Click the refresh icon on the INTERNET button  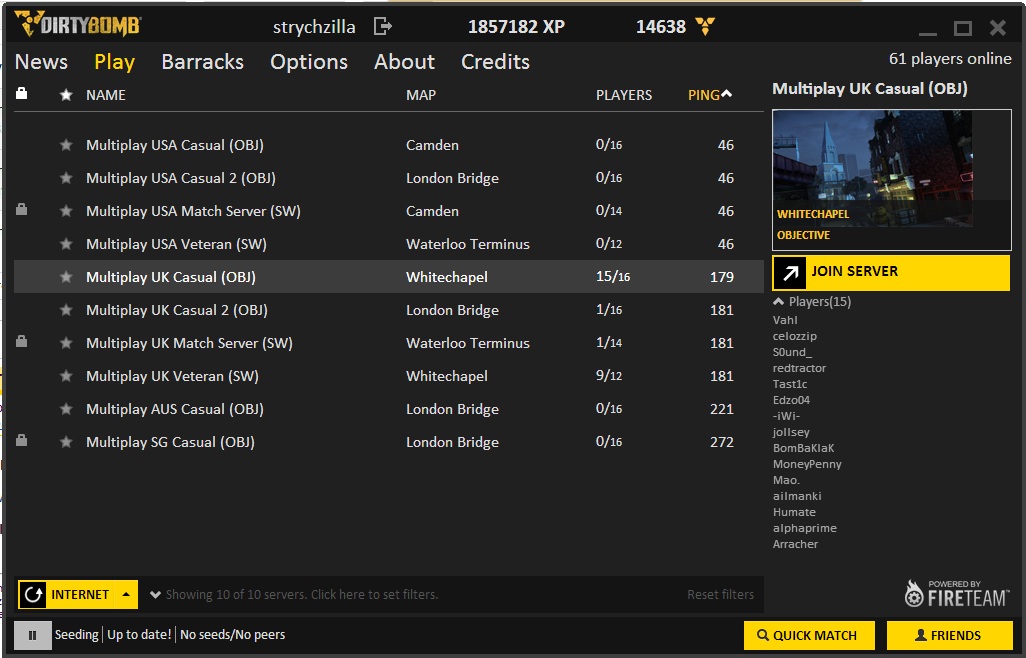tap(33, 594)
